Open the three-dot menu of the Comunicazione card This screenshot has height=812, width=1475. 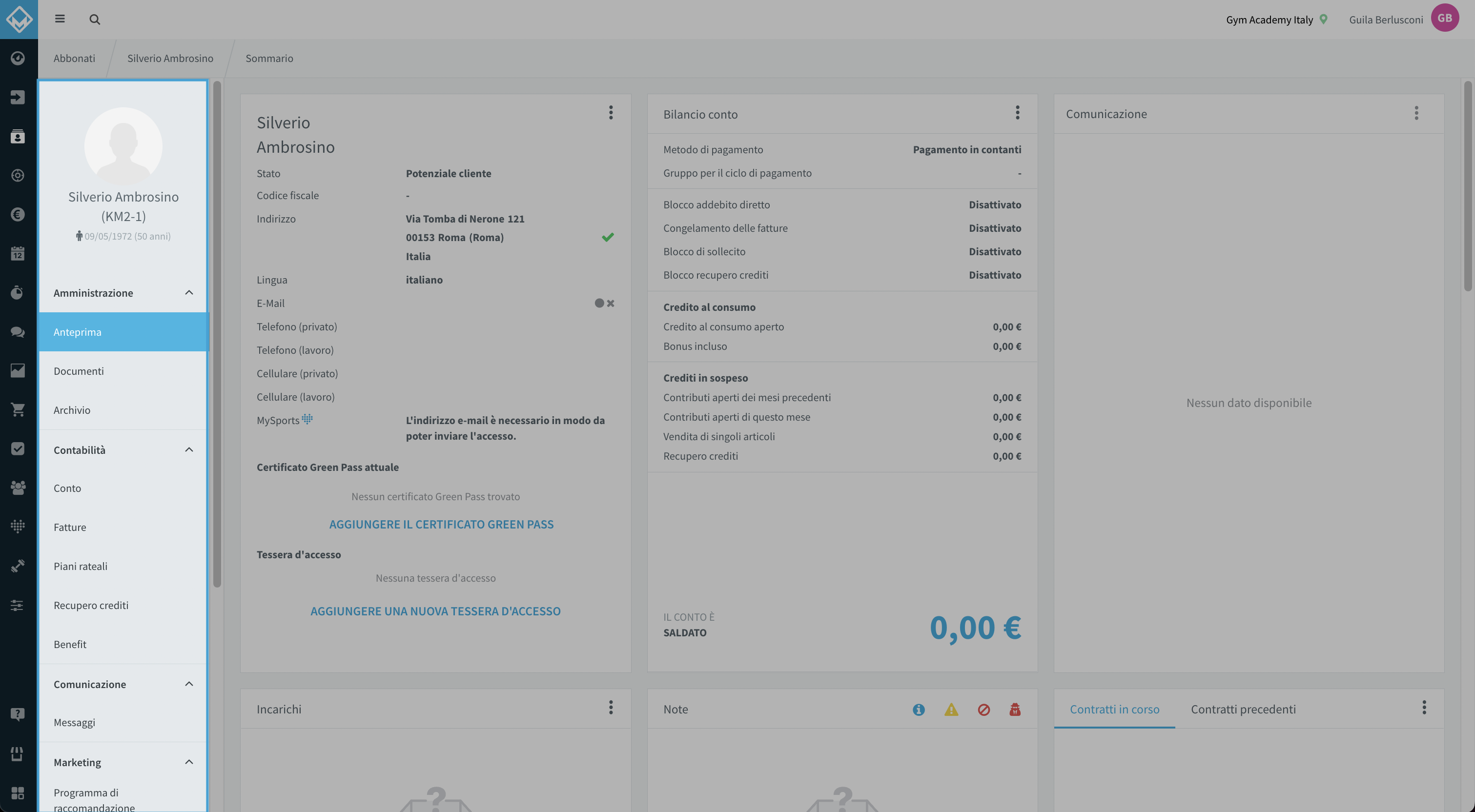[1416, 113]
